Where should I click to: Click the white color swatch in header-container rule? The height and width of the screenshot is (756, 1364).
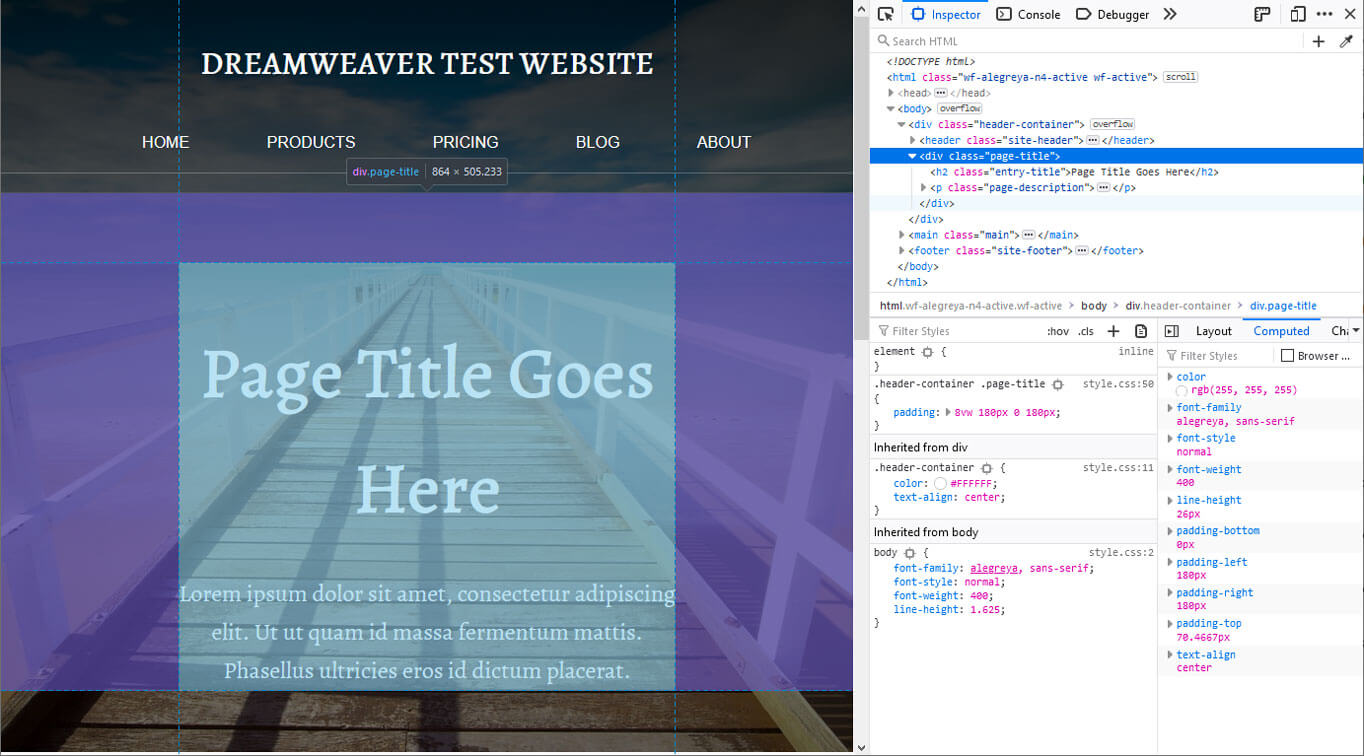[x=941, y=482]
